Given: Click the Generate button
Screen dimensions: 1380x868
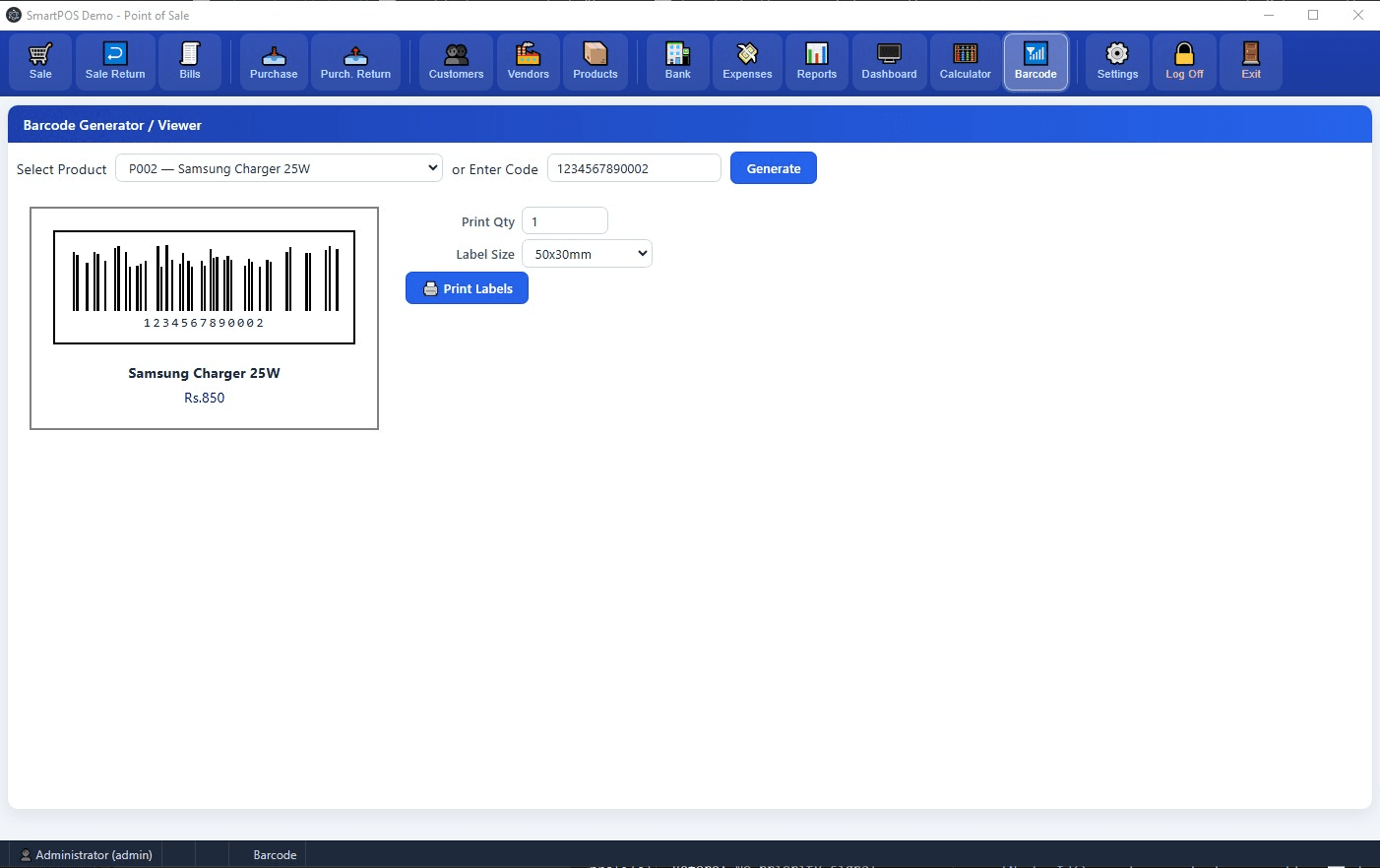Looking at the screenshot, I should (x=773, y=167).
